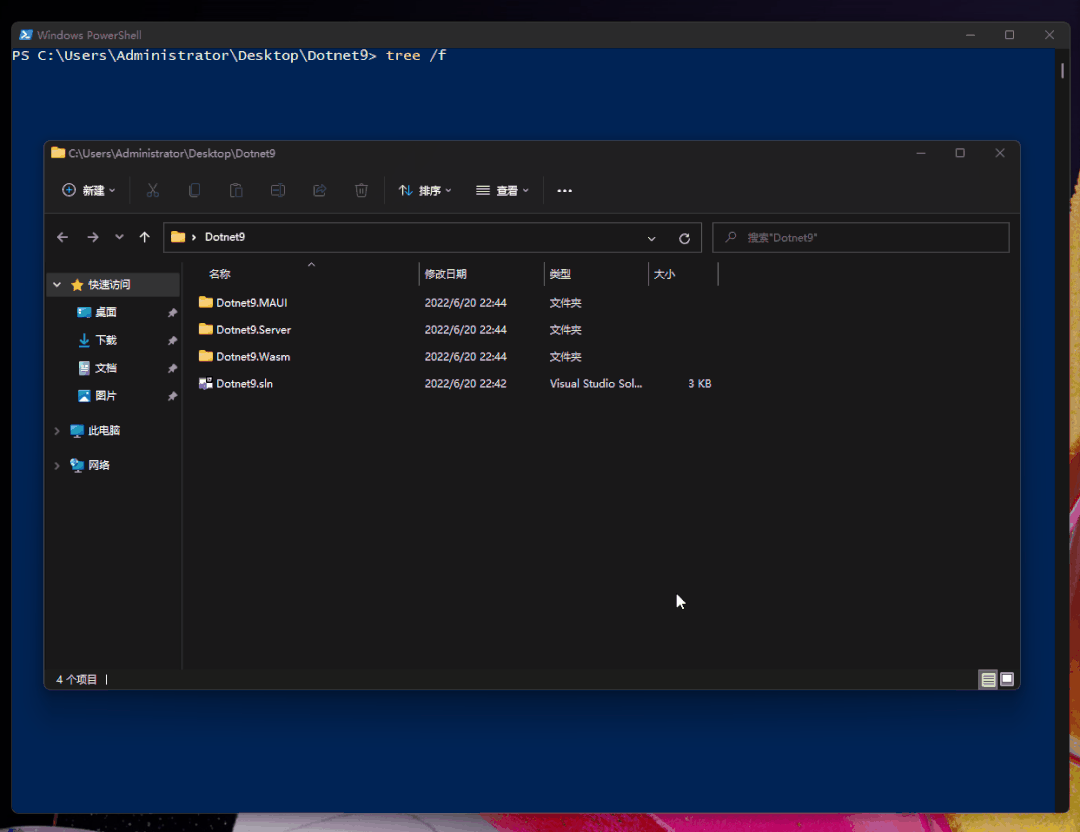This screenshot has height=832, width=1080.
Task: Select 文档 Documents in sidebar
Action: pos(105,368)
